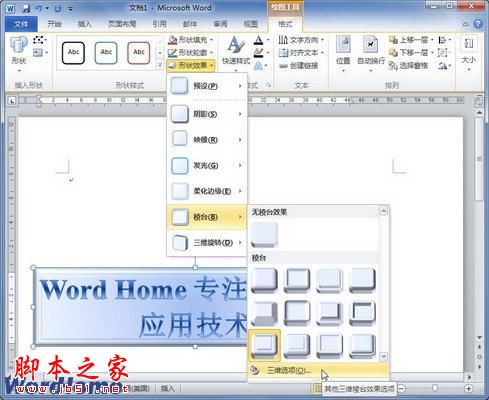Click the draw text box icon under edit shape

pos(38,53)
